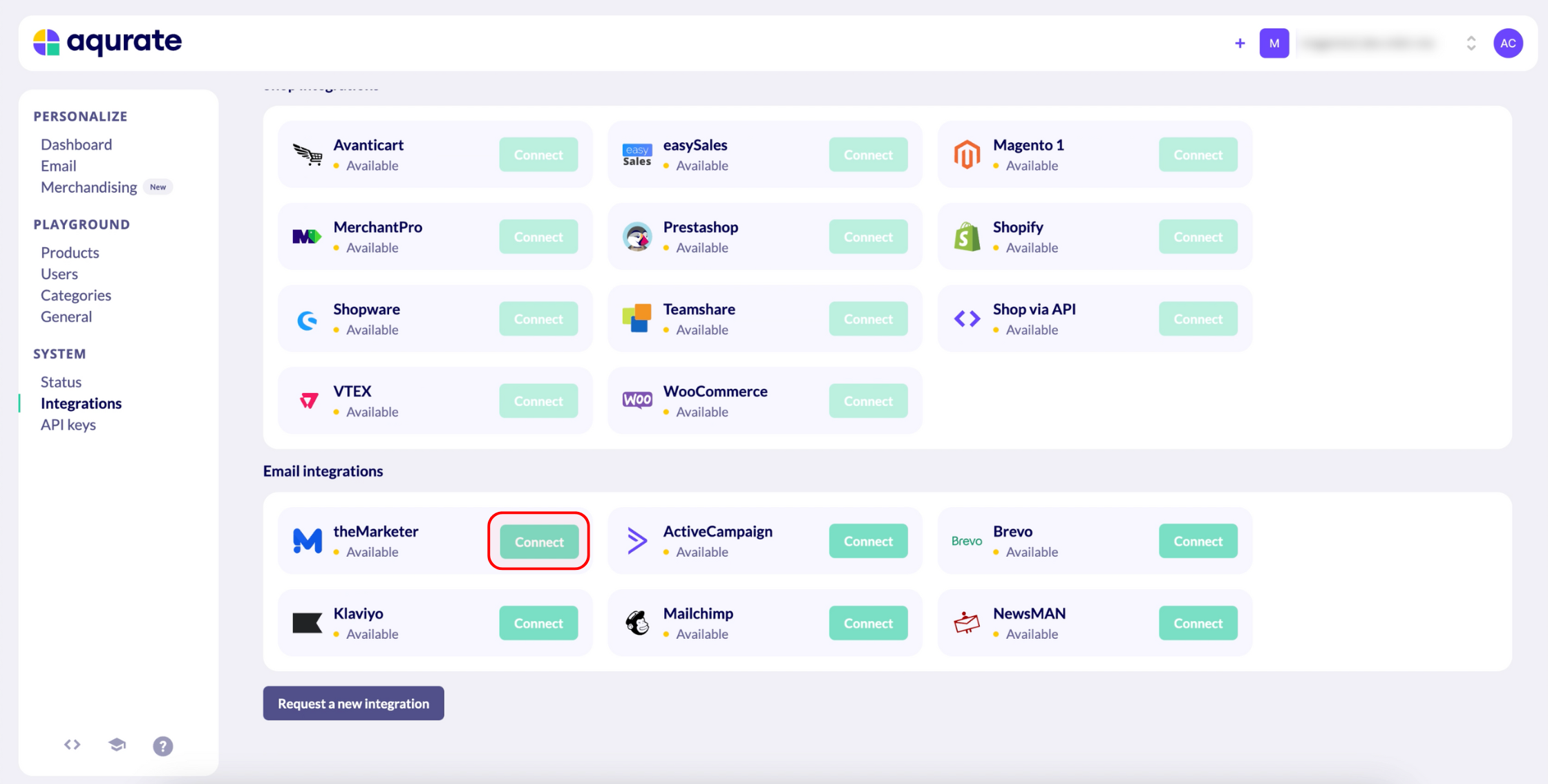This screenshot has width=1548, height=784.
Task: Click the WooCommerce logo icon
Action: click(637, 400)
